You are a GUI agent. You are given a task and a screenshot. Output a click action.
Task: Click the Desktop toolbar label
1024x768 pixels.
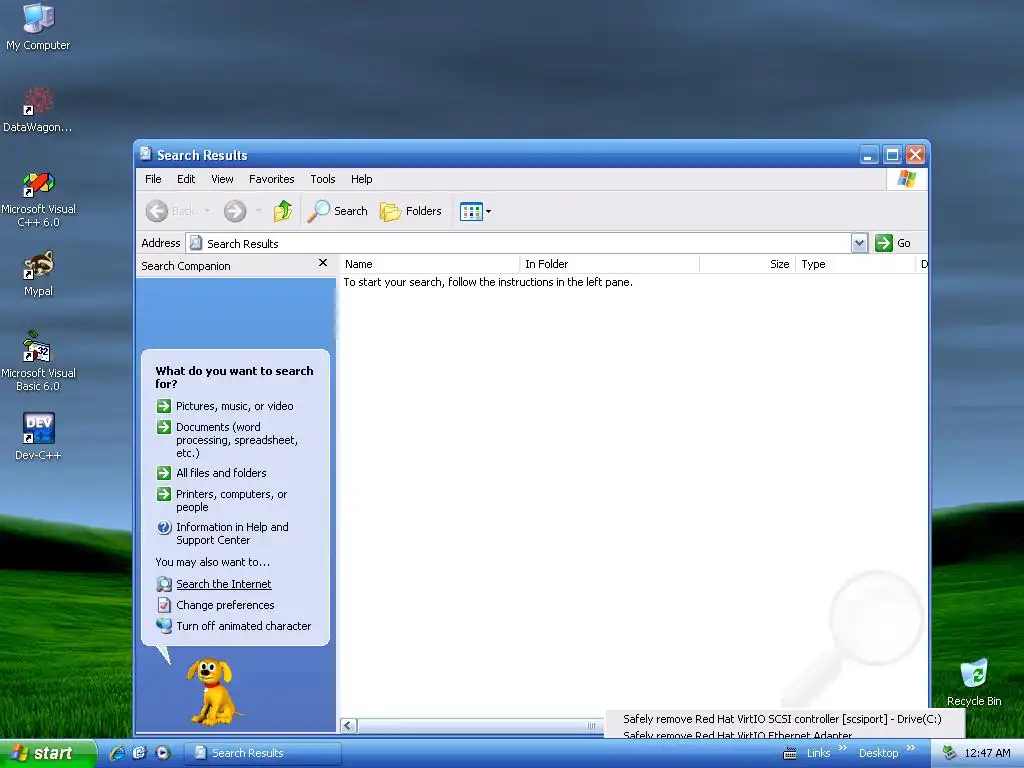pyautogui.click(x=878, y=753)
